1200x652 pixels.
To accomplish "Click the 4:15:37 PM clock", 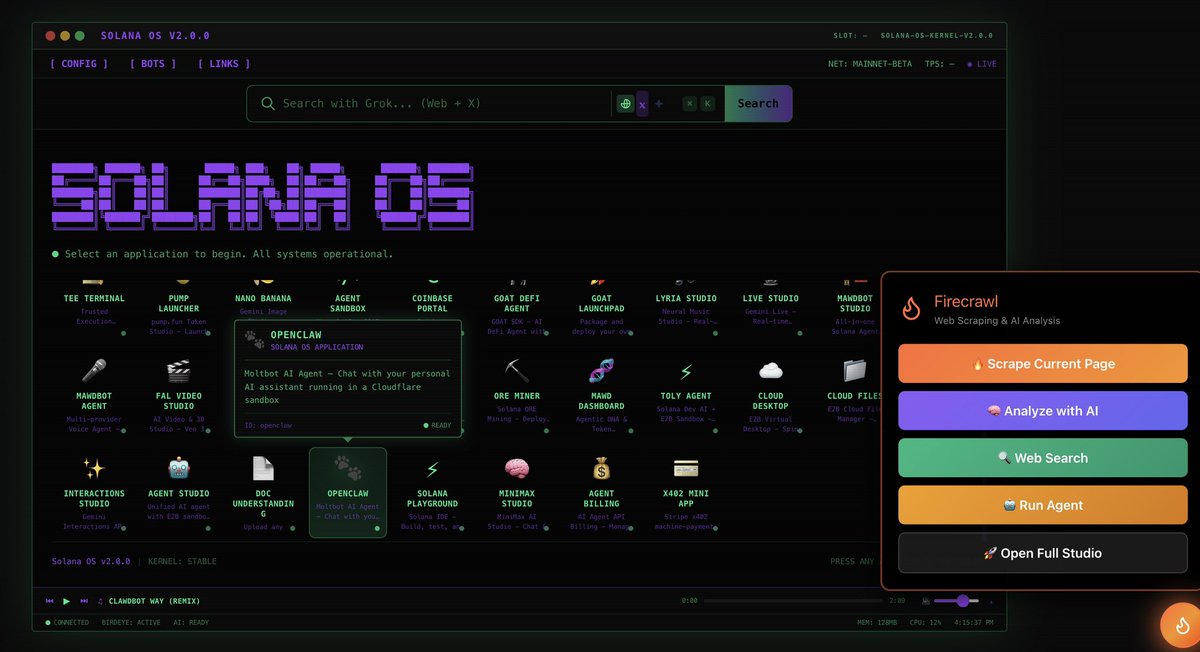I will pos(974,622).
